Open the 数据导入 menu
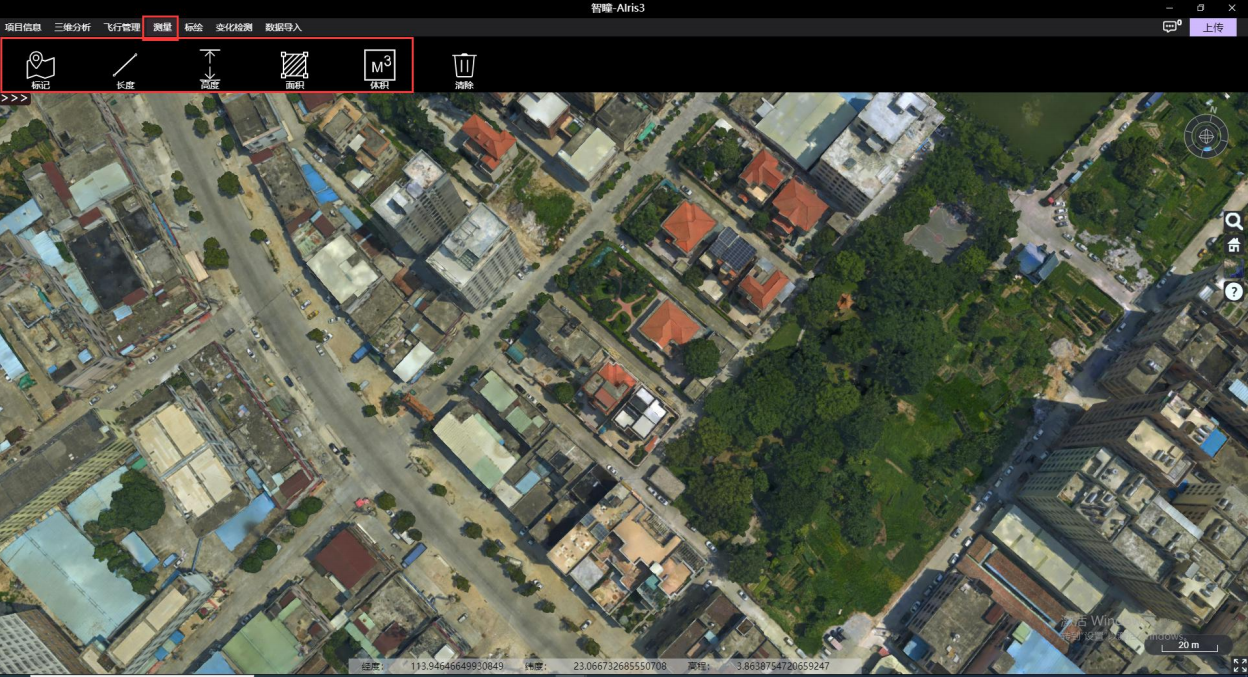 [x=283, y=28]
